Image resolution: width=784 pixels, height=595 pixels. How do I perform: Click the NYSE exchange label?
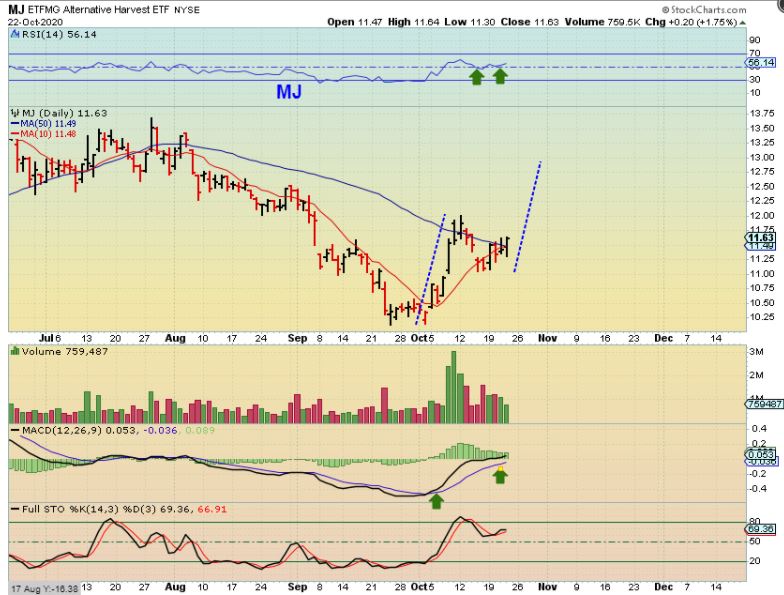coord(186,10)
